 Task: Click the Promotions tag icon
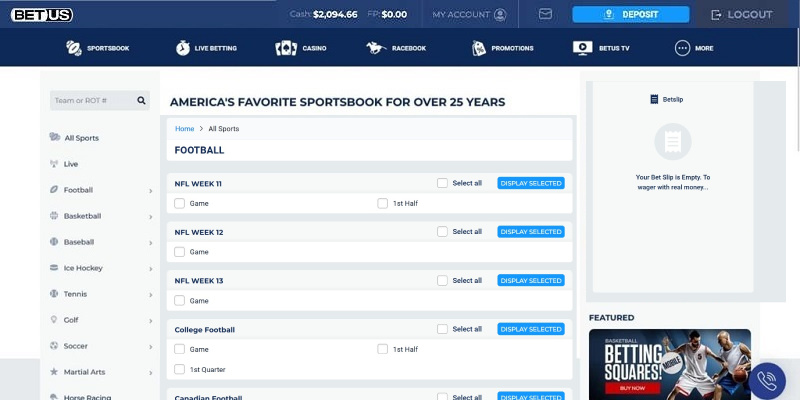tap(479, 48)
